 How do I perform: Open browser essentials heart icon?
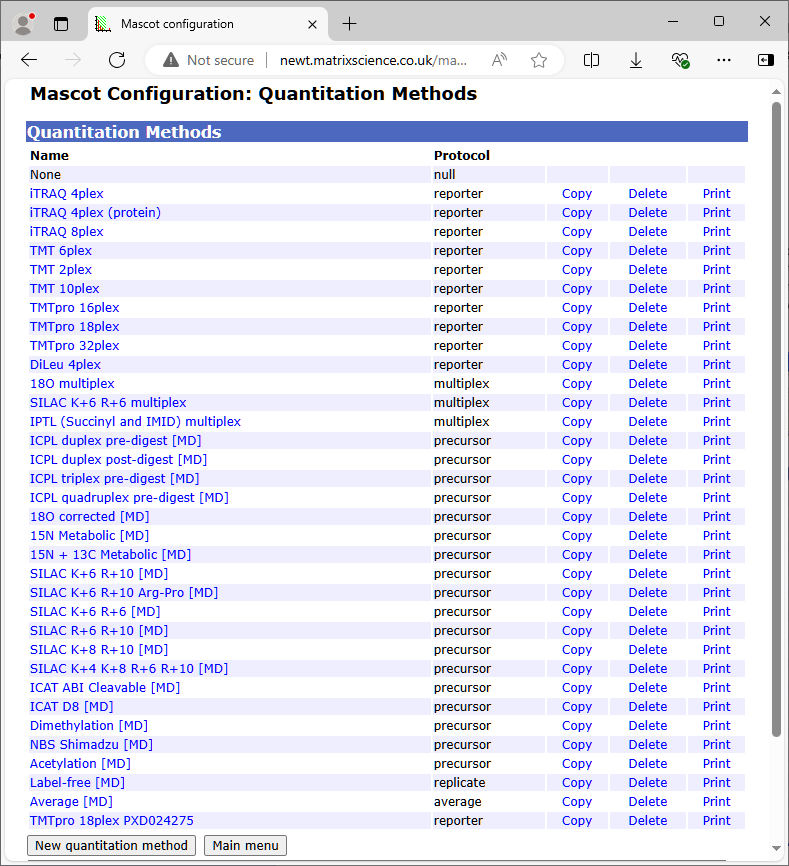pos(680,60)
